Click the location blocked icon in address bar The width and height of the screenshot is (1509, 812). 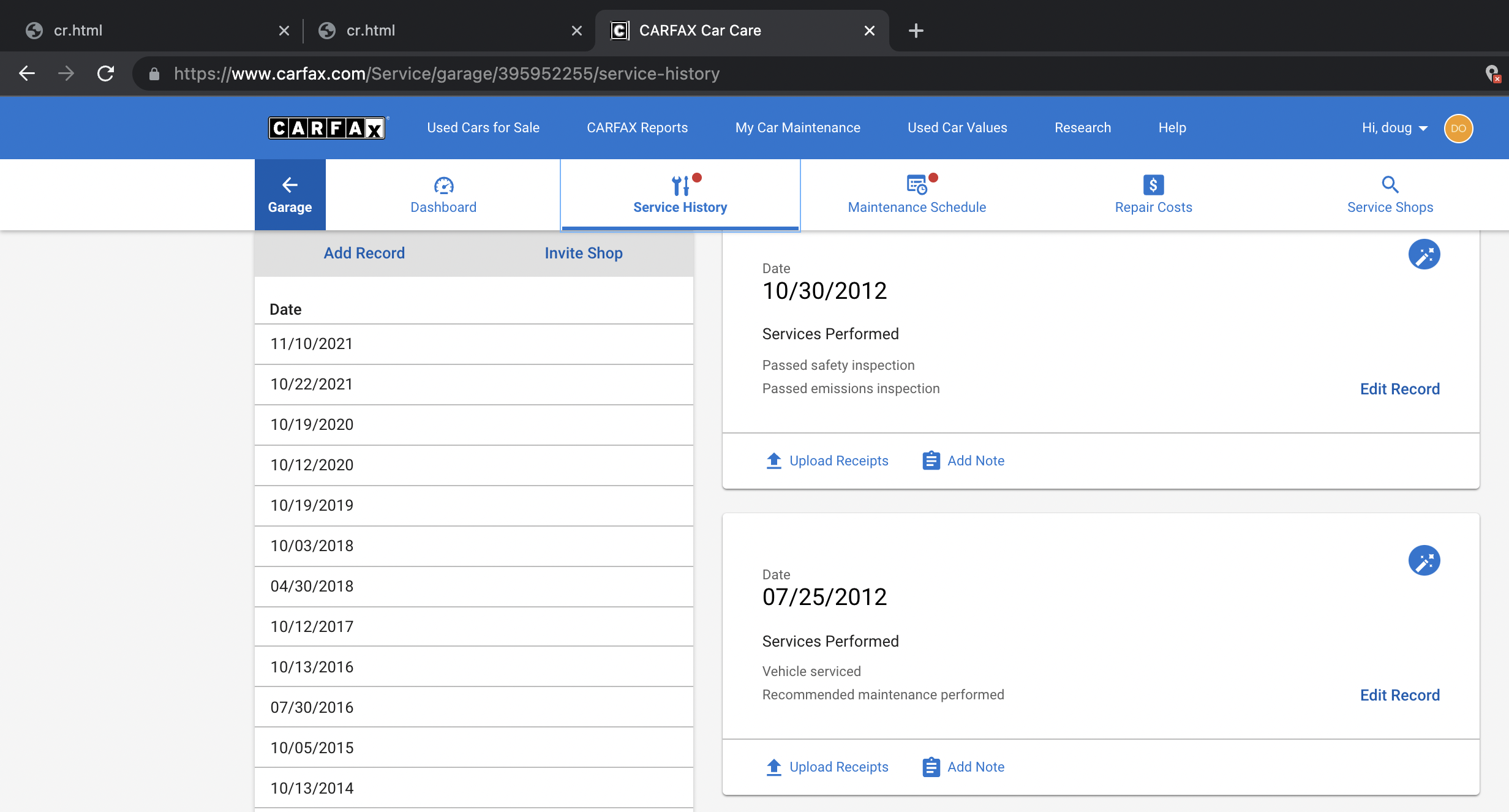point(1493,74)
